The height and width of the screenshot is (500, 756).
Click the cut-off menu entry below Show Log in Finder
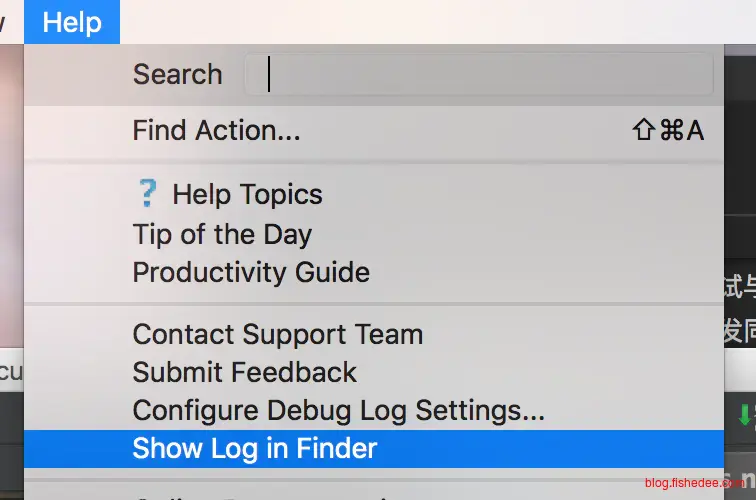tap(300, 494)
